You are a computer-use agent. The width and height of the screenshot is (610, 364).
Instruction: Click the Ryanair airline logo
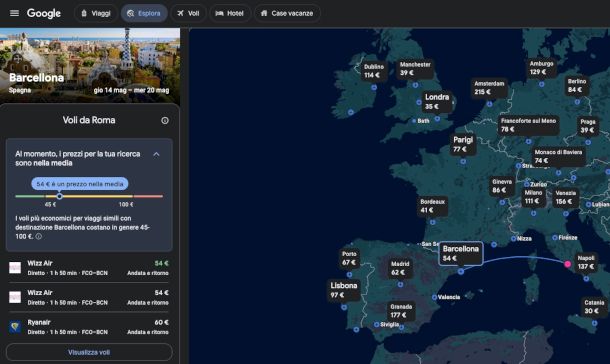(x=15, y=327)
